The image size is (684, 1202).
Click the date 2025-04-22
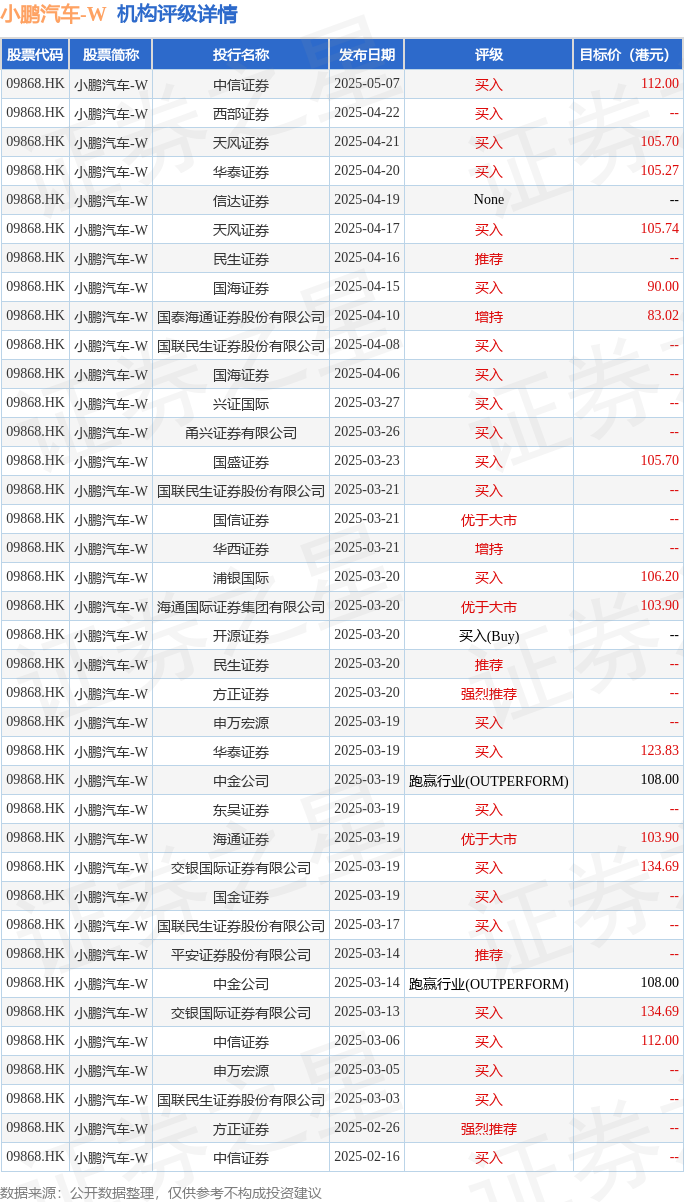[x=366, y=113]
